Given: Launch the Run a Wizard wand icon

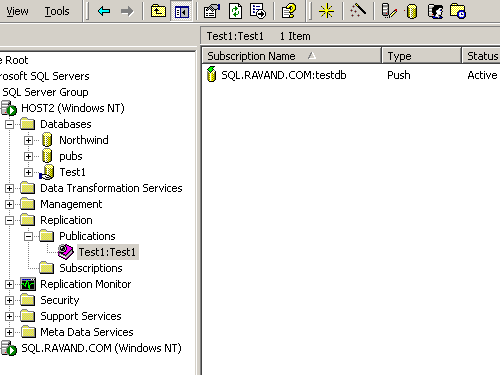Looking at the screenshot, I should click(358, 11).
